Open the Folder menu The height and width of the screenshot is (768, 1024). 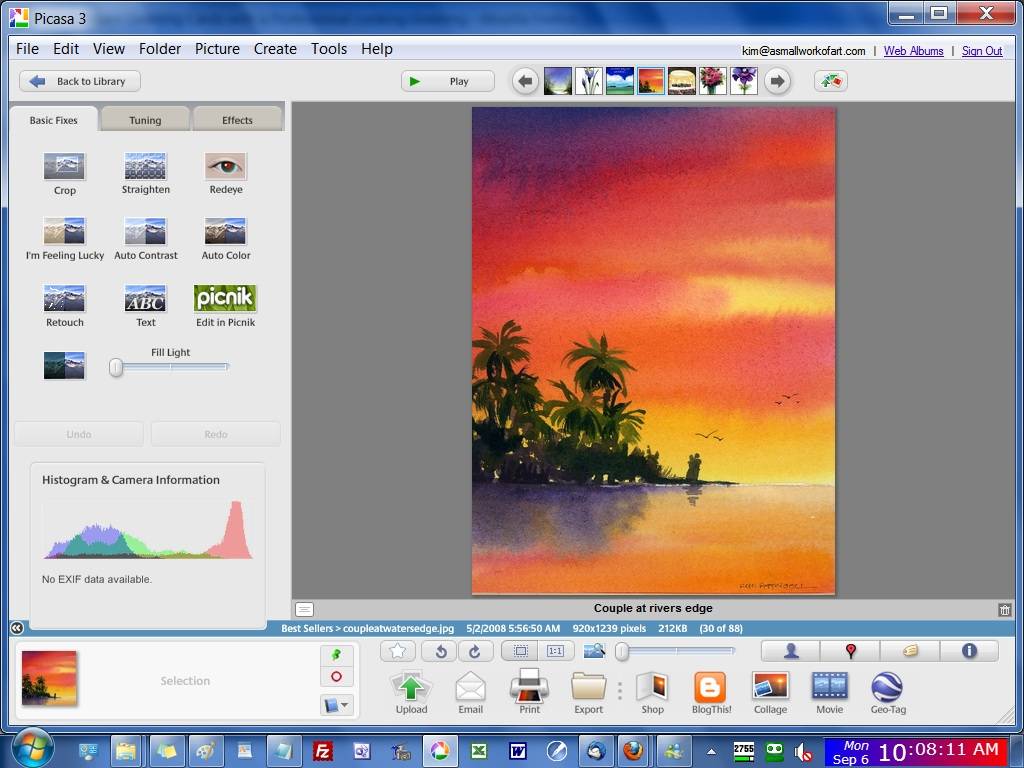(160, 49)
